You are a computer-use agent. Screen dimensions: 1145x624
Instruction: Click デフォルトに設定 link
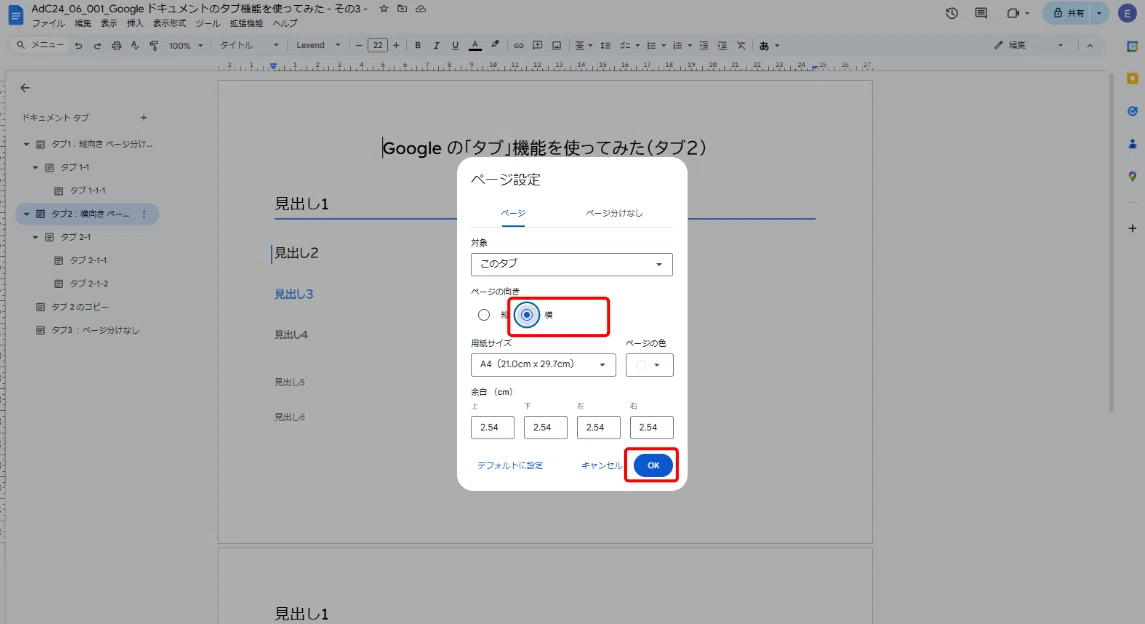pos(510,466)
